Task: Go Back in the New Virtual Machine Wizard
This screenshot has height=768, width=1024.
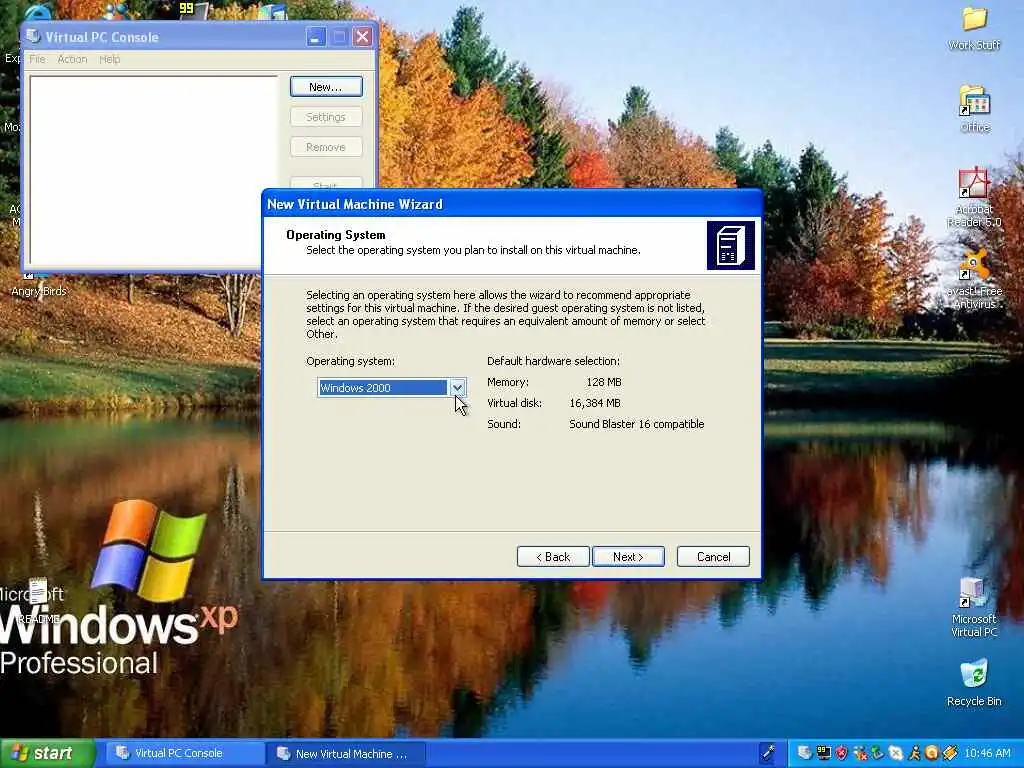Action: tap(553, 556)
